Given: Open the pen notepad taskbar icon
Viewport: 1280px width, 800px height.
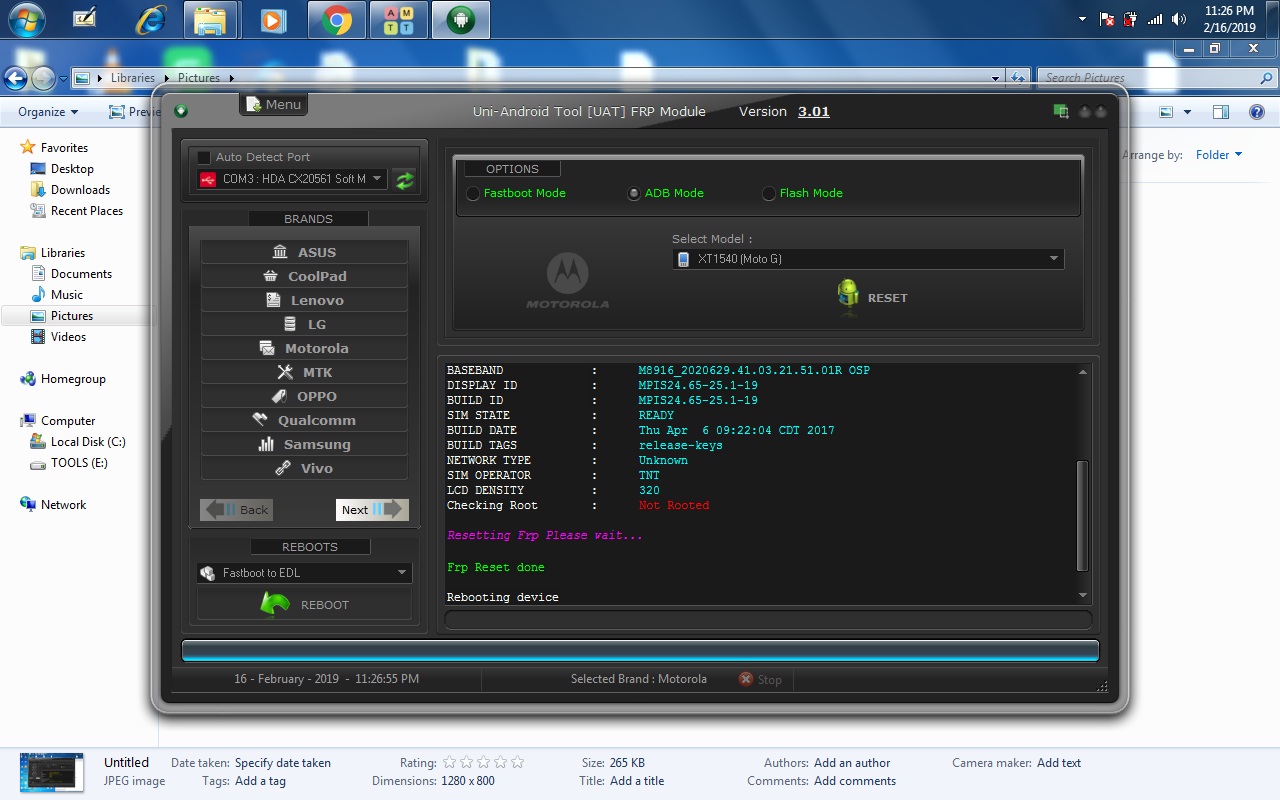Looking at the screenshot, I should tap(85, 19).
